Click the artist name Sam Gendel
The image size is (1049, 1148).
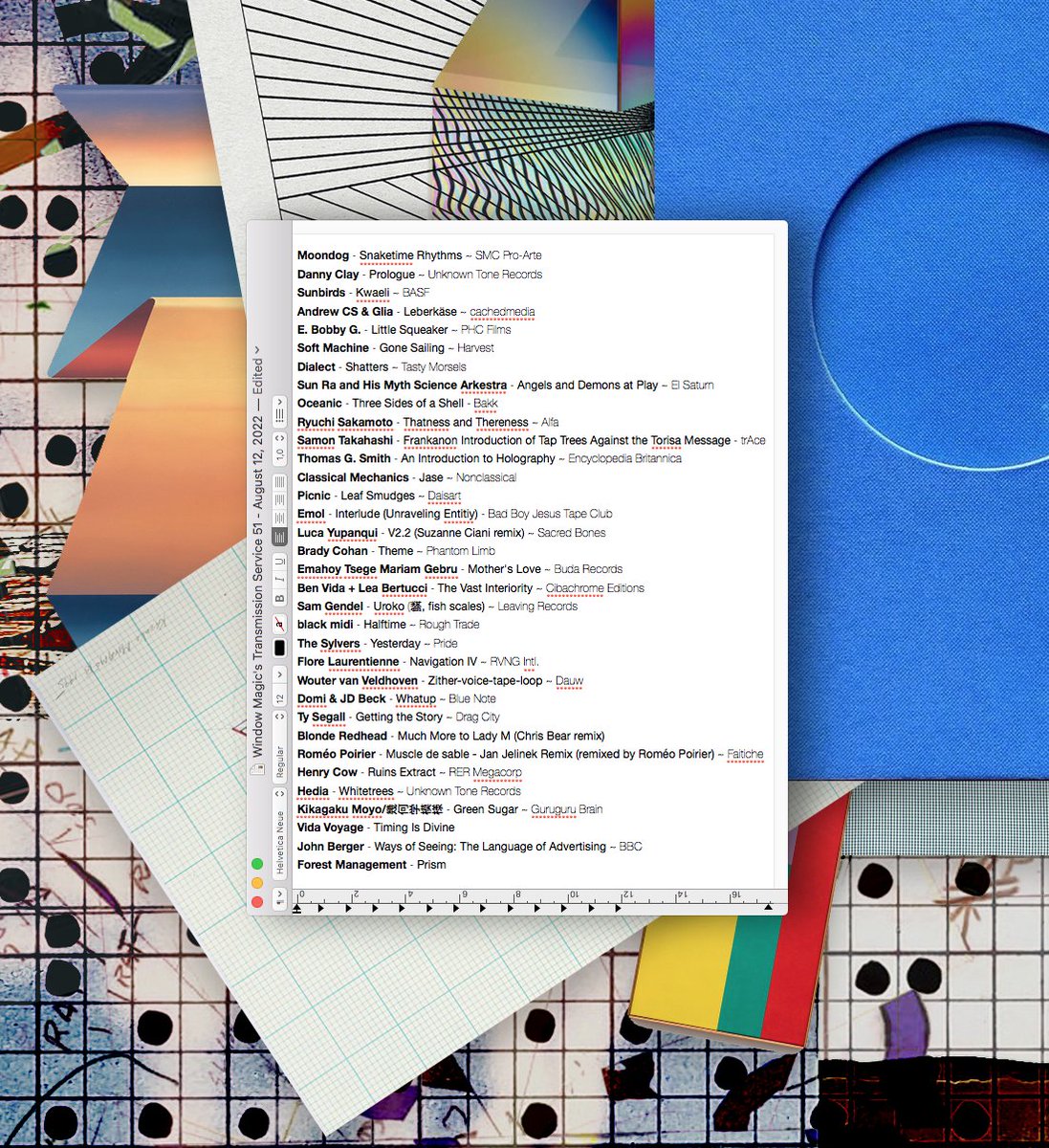click(x=330, y=607)
